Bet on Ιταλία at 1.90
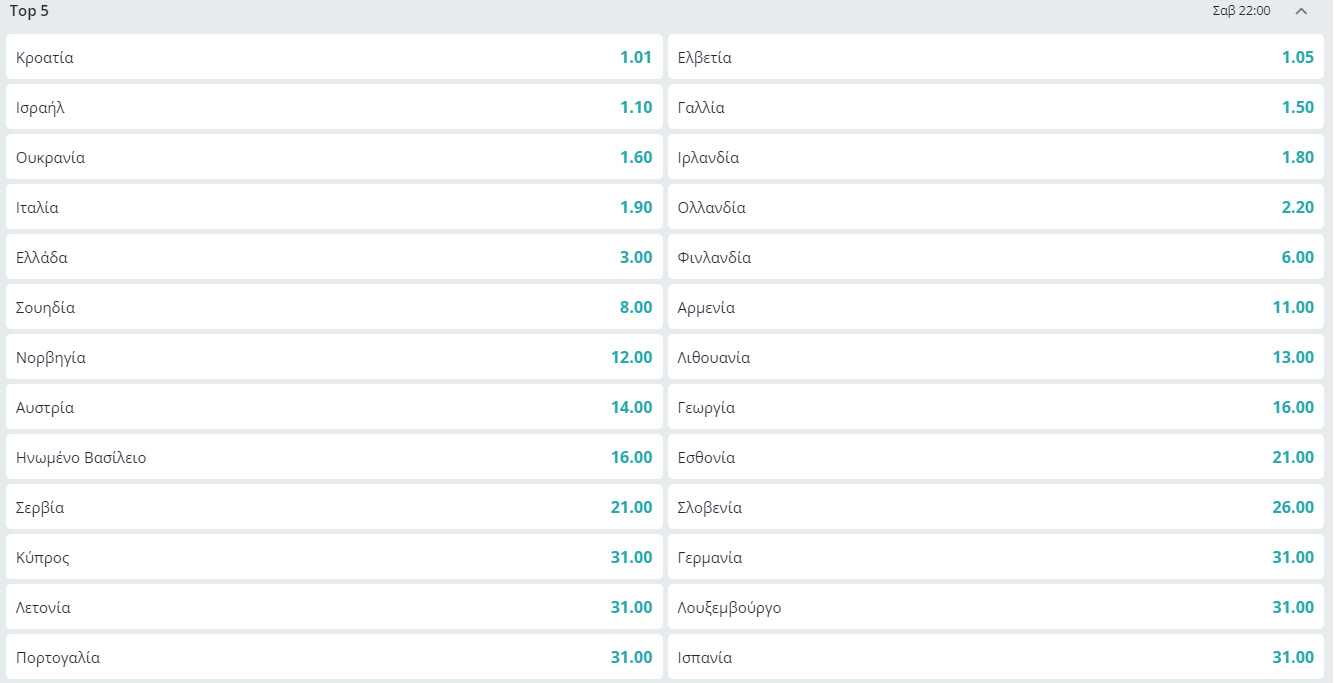 point(334,207)
